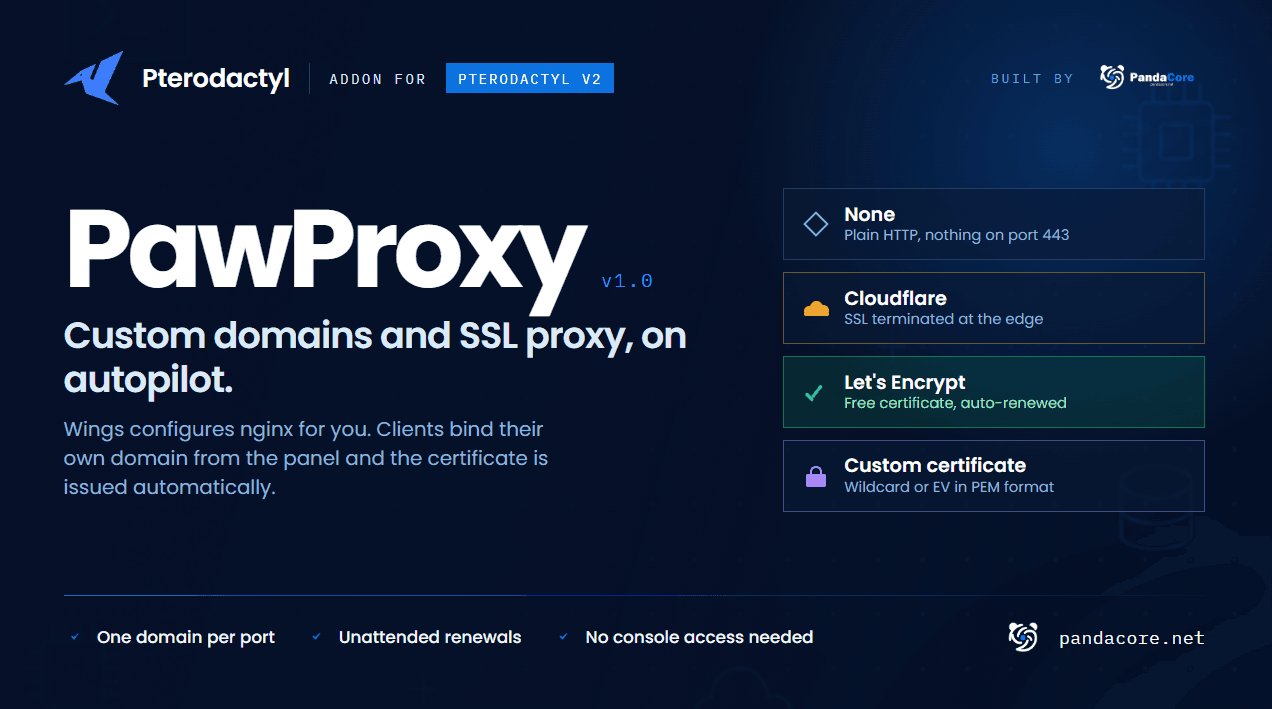
Task: Click the PandaCore logo in header
Action: coord(1147,78)
